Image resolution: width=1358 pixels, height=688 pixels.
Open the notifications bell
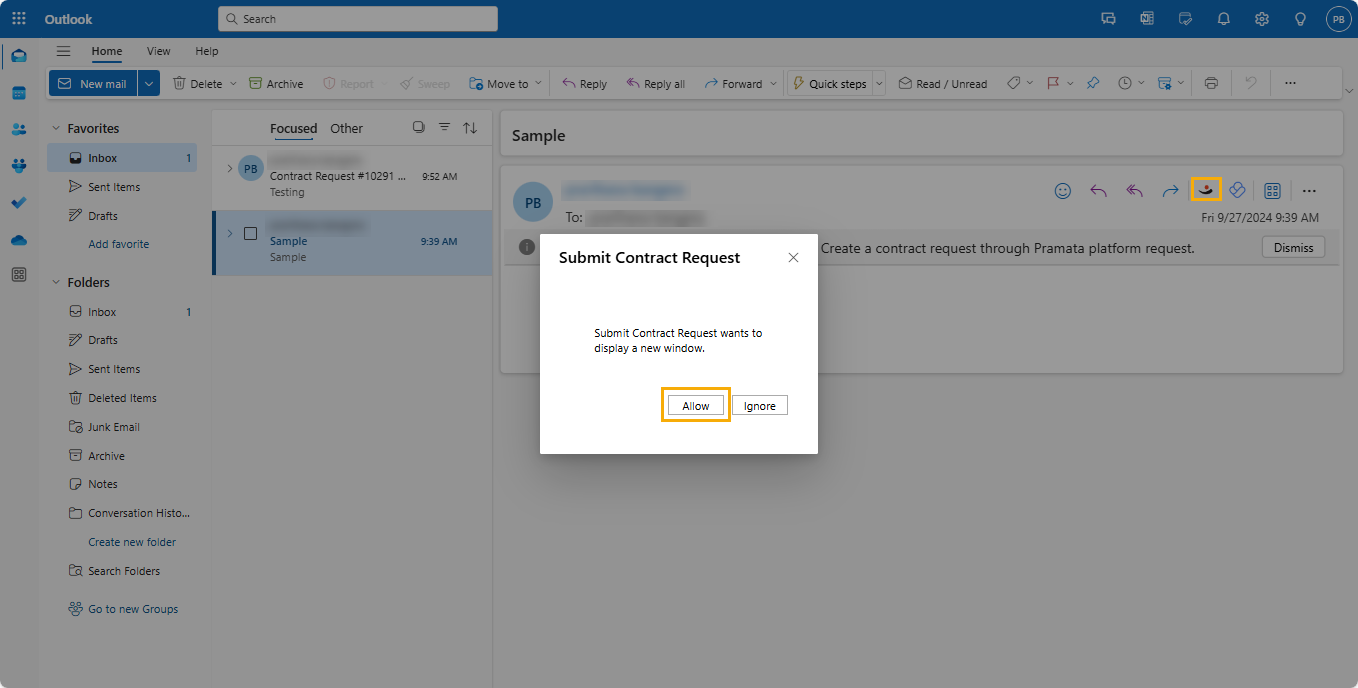(1224, 19)
